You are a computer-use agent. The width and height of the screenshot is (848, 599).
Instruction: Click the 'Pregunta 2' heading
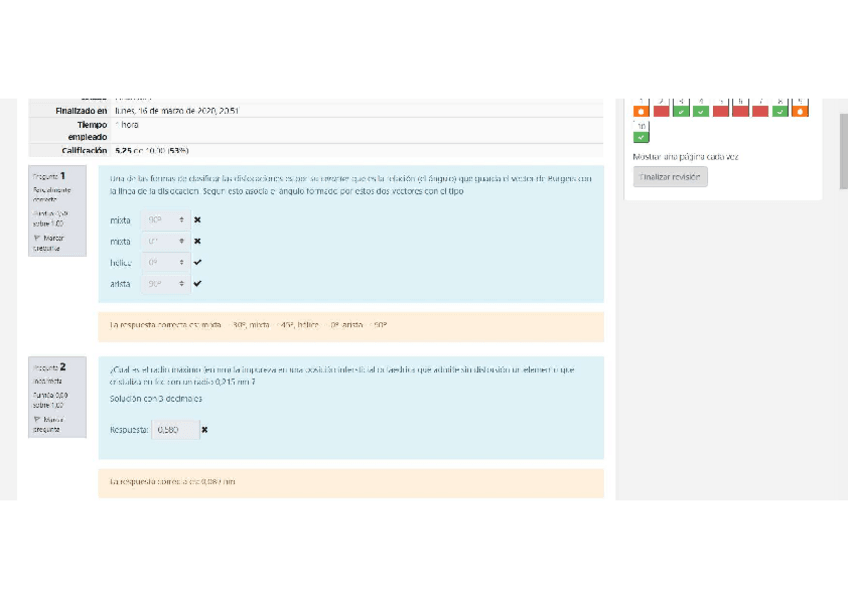point(49,367)
